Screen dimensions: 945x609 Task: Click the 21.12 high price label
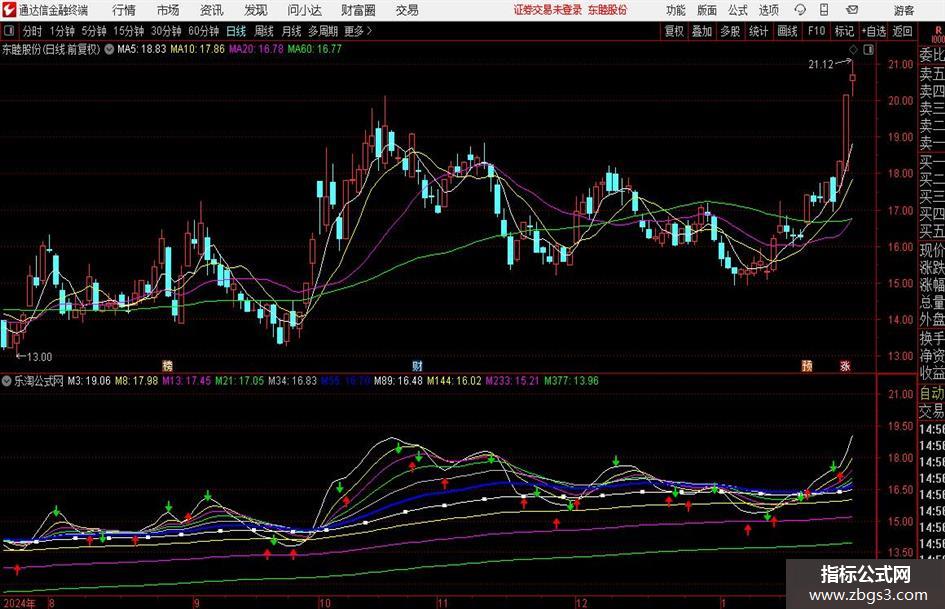coord(821,65)
